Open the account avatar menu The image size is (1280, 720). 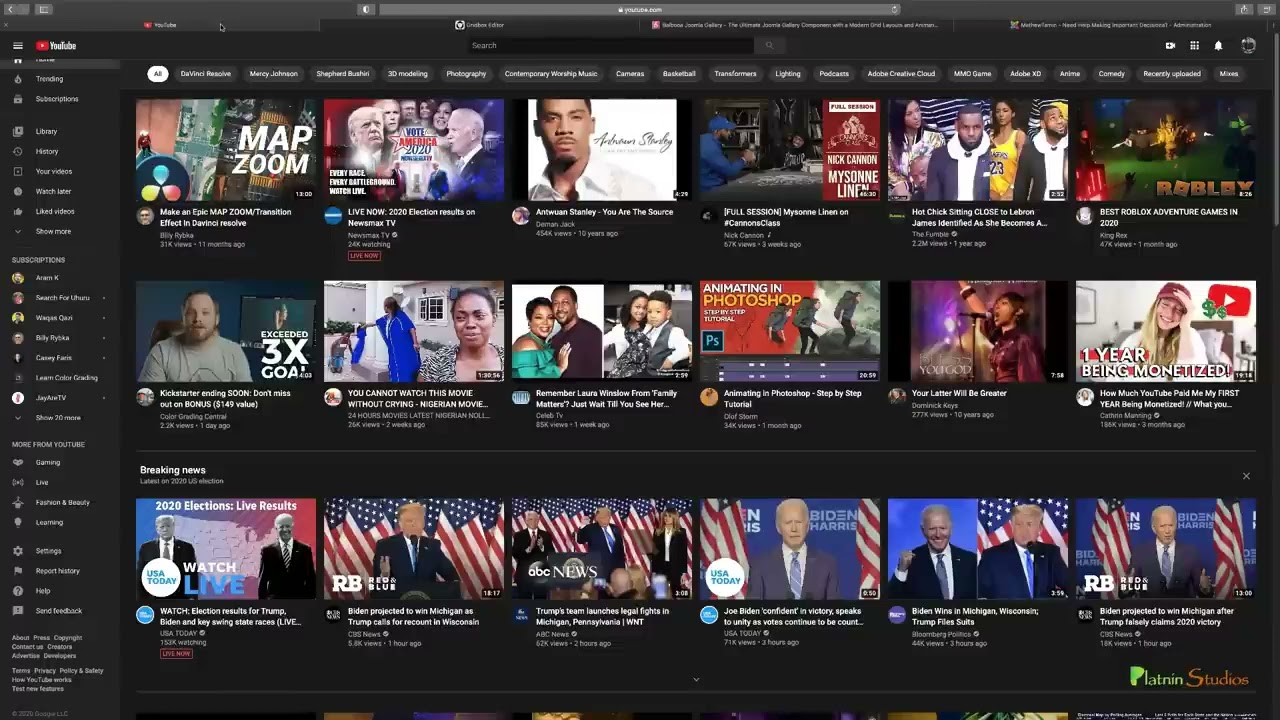click(x=1248, y=46)
